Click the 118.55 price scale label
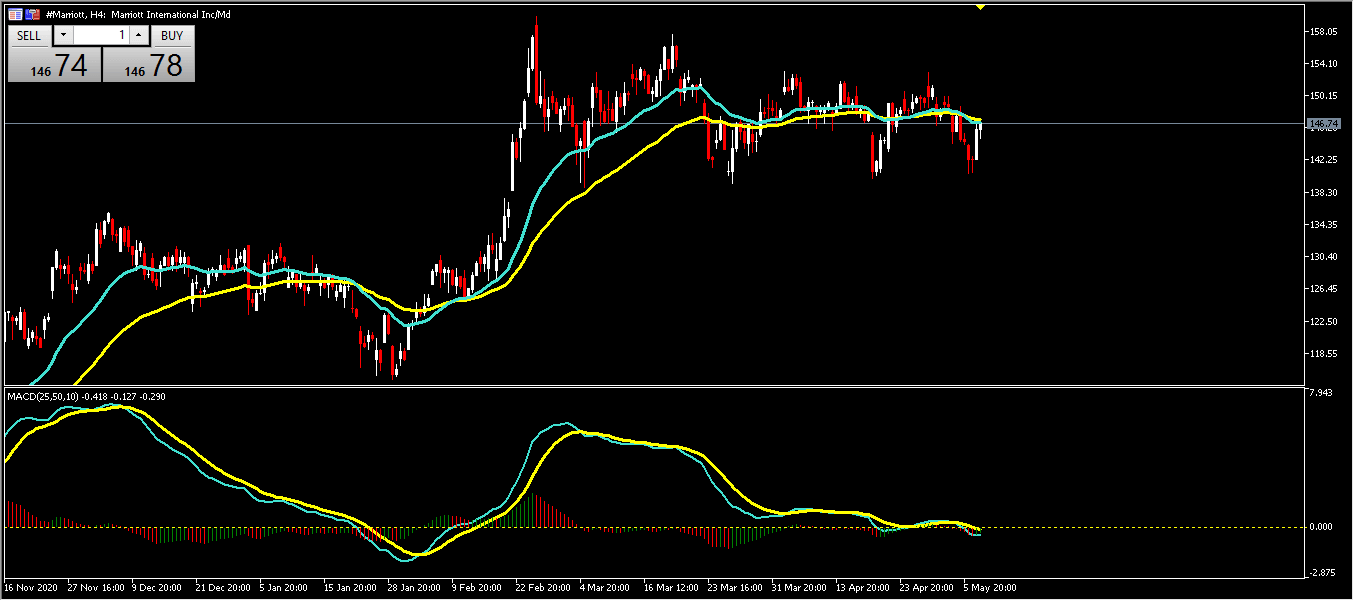The image size is (1354, 601). coord(1323,354)
